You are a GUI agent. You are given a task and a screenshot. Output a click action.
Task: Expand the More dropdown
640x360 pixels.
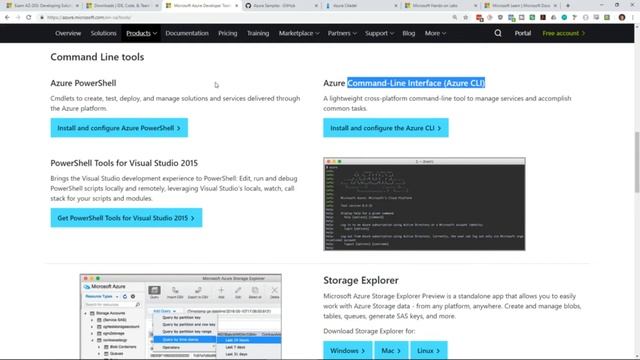point(435,33)
